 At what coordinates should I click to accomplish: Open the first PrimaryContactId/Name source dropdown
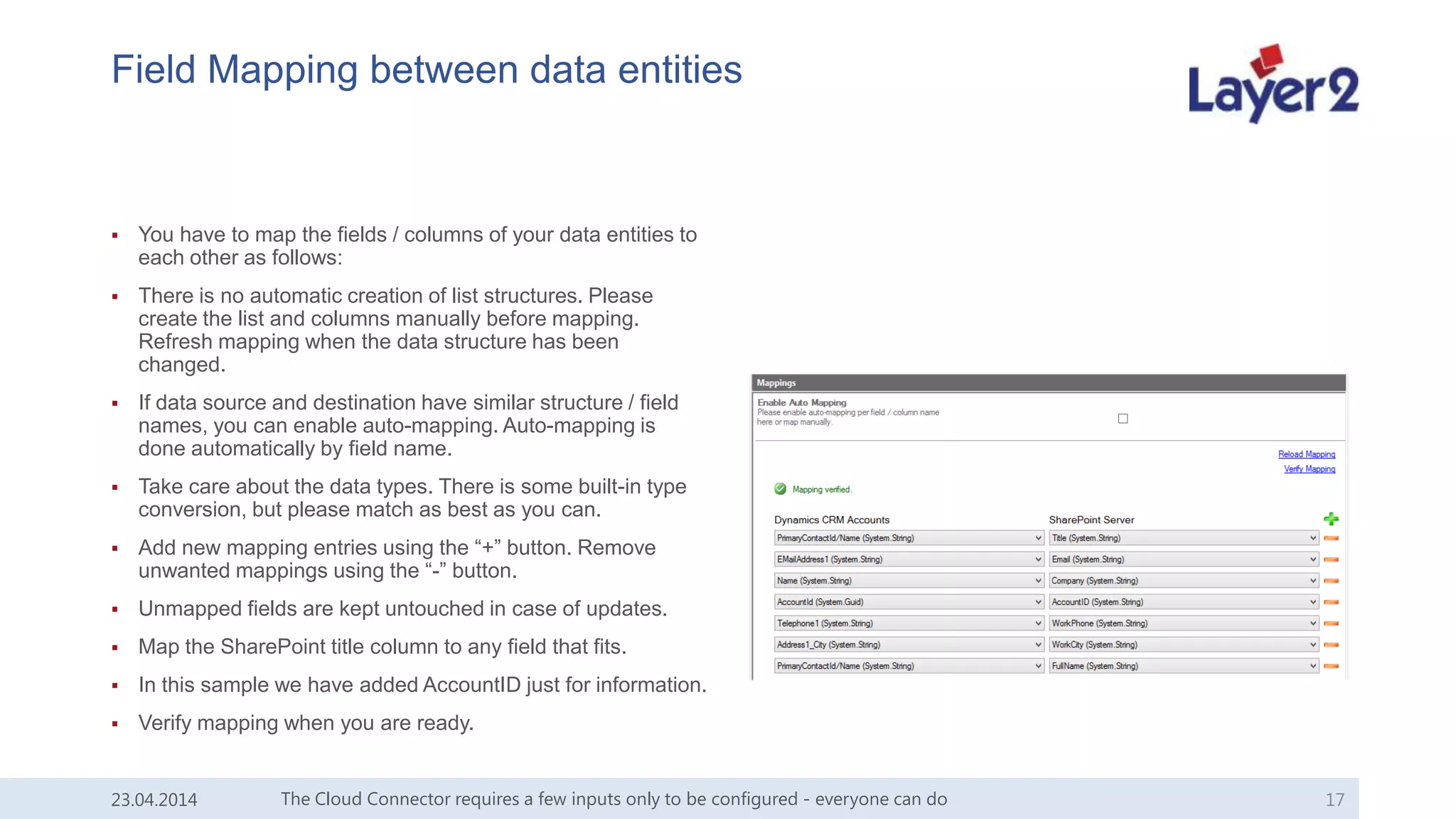[x=909, y=538]
